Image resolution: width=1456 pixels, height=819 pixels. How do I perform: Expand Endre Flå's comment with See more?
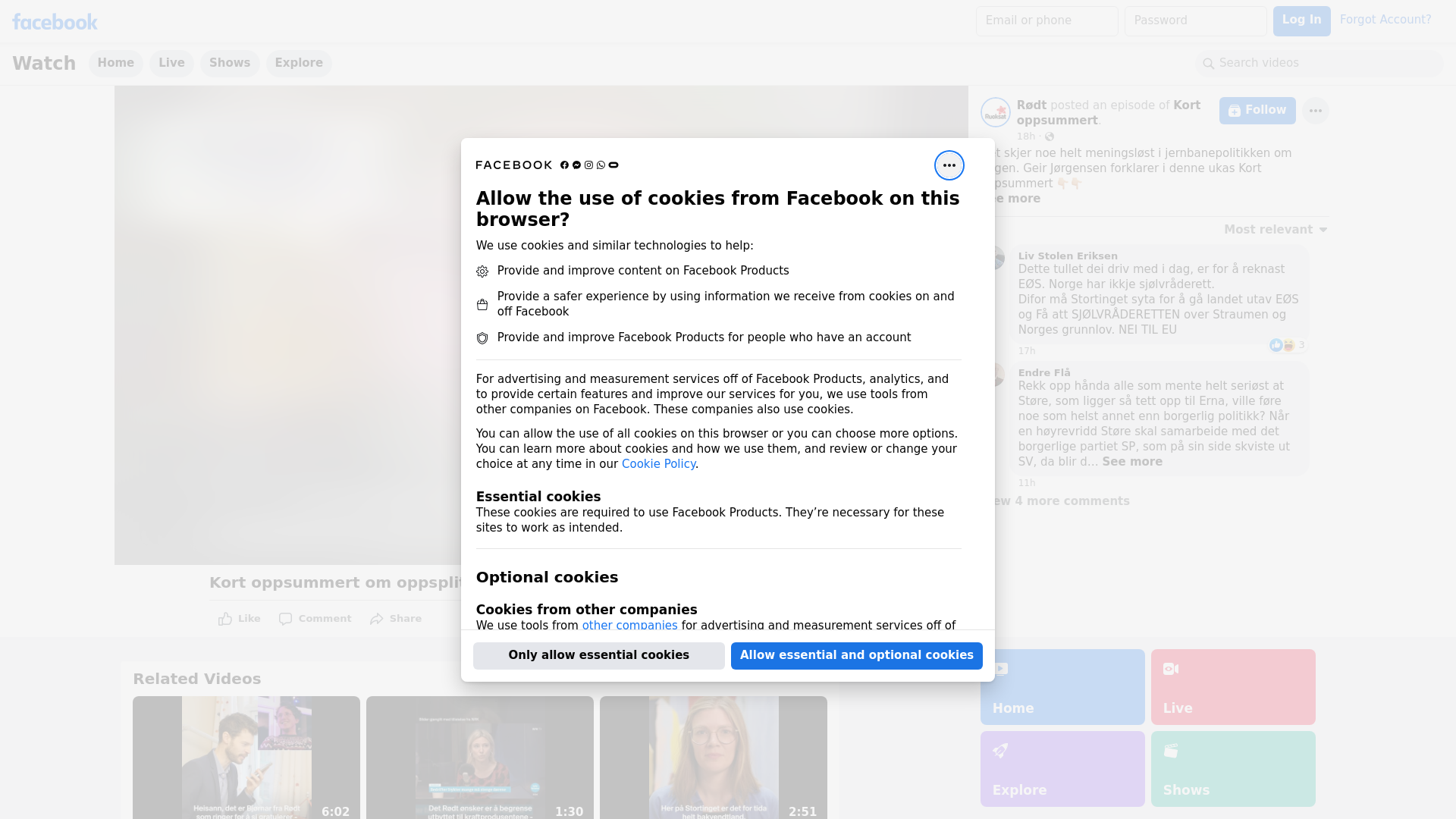[x=1132, y=462]
